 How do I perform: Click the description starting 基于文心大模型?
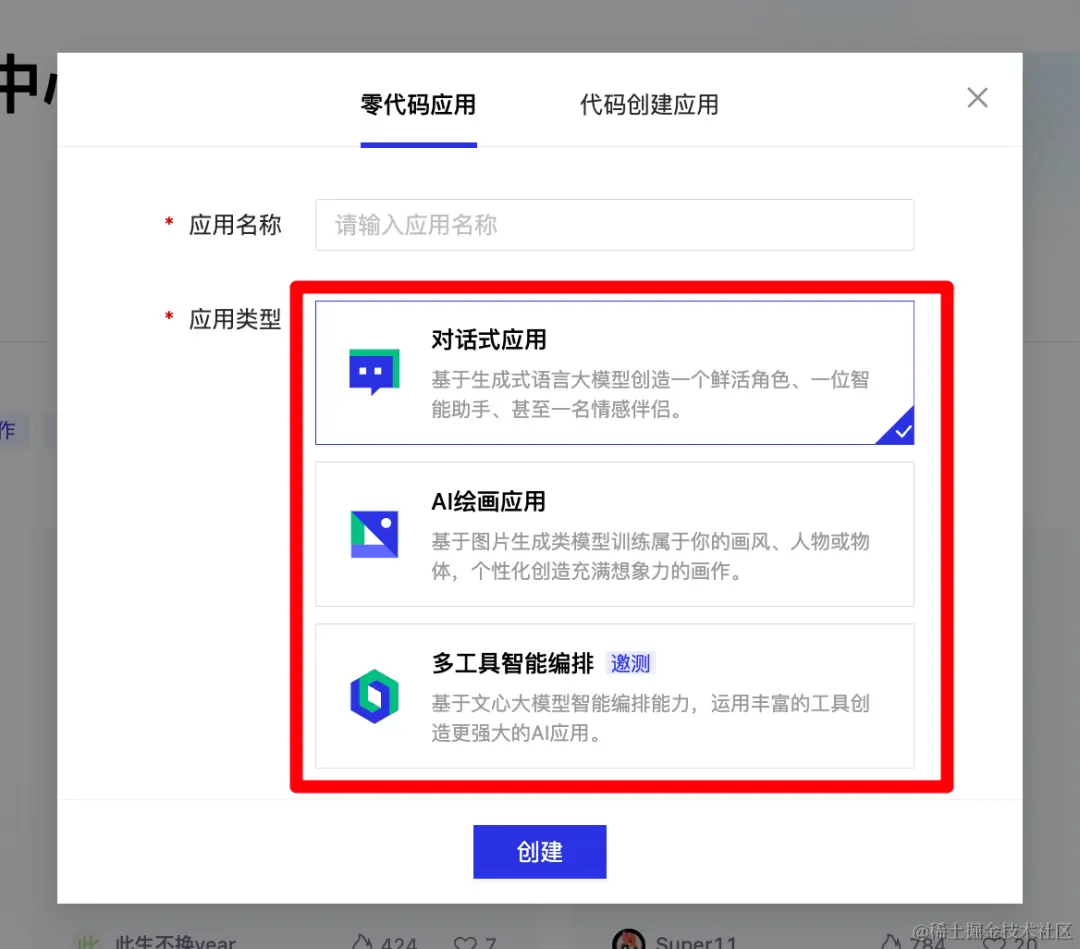coord(650,718)
